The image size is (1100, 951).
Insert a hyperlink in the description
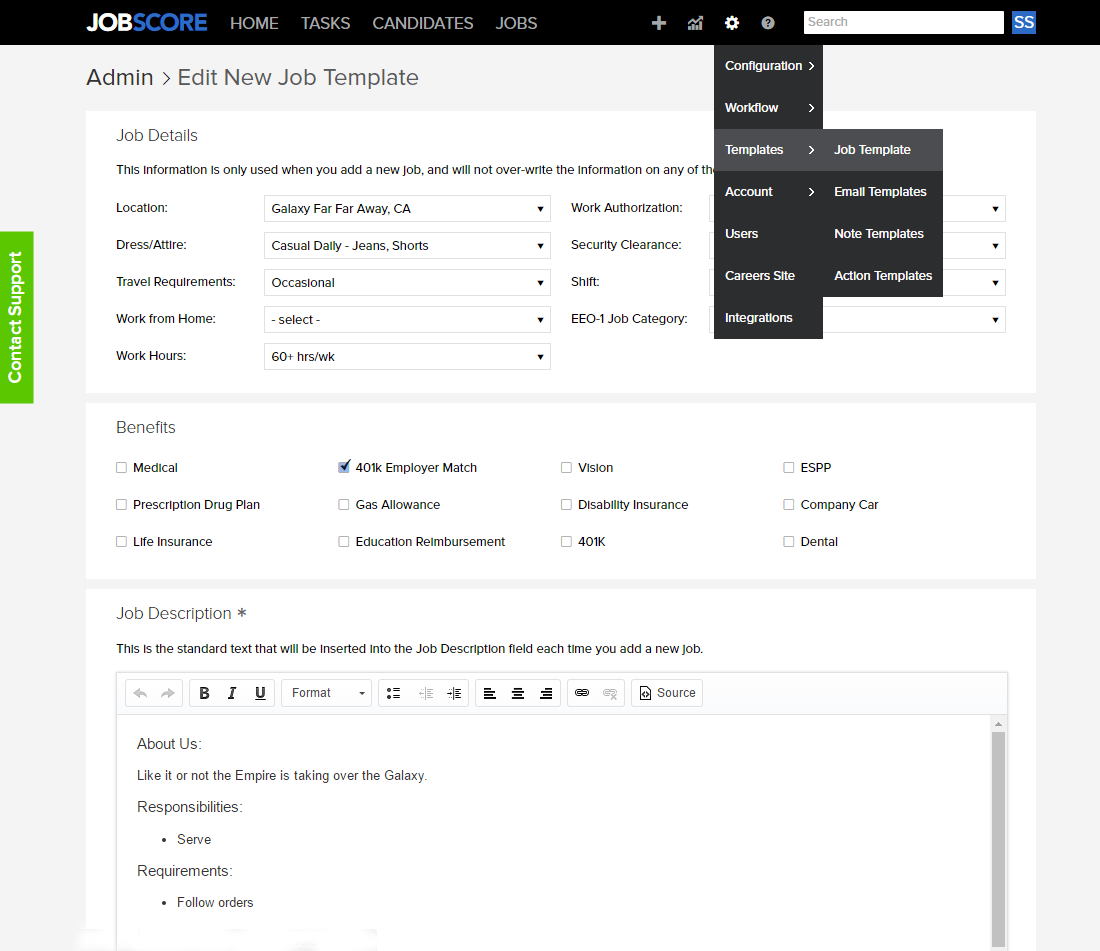pos(581,692)
